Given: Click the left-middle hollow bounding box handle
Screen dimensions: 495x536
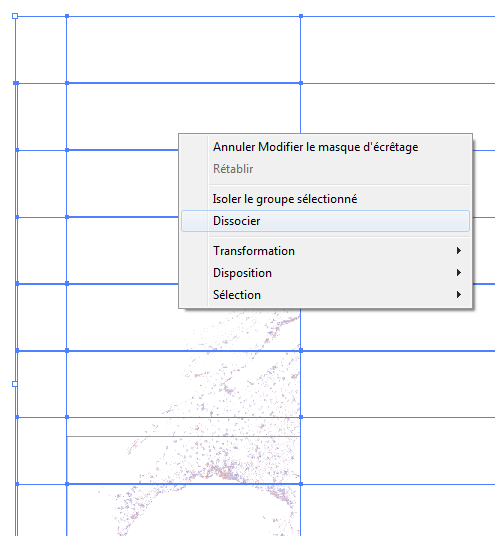Looking at the screenshot, I should click(15, 384).
